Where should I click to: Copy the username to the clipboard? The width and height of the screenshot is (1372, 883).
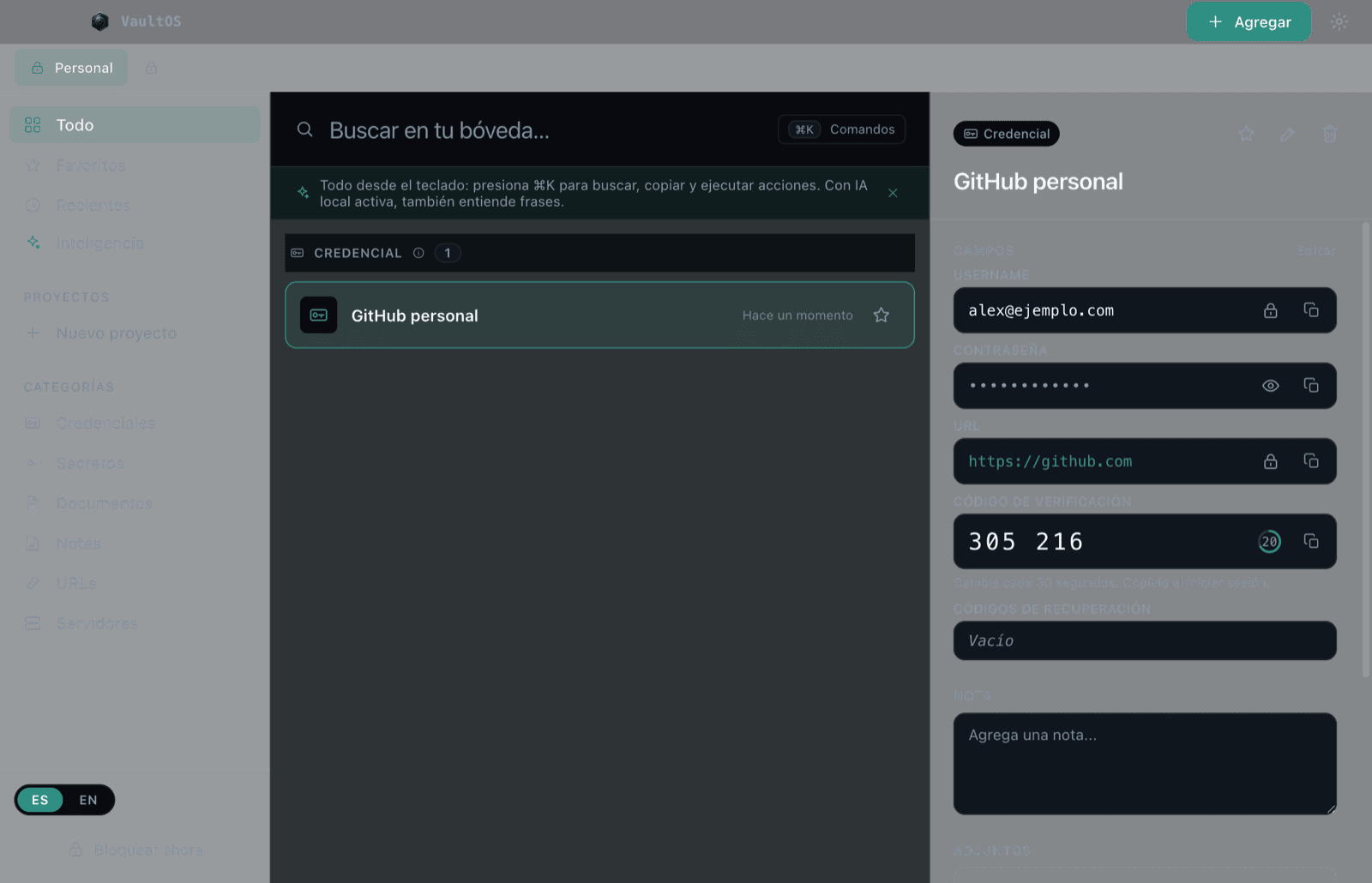coord(1311,310)
